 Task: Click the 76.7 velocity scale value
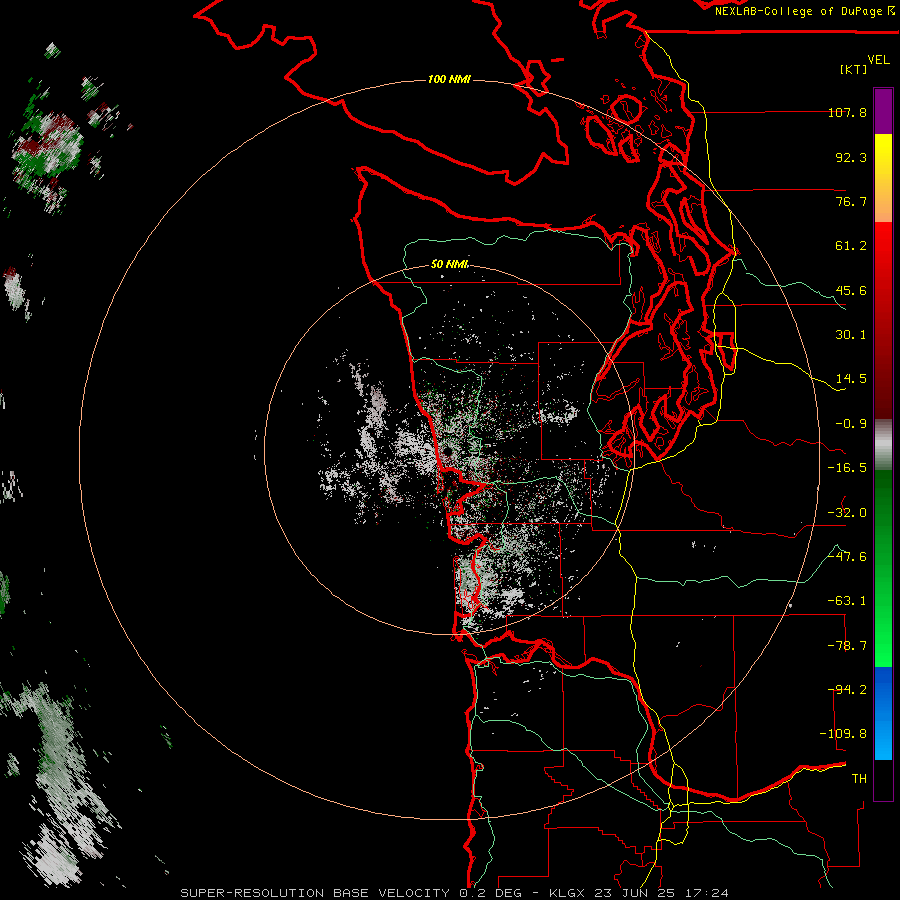(851, 201)
